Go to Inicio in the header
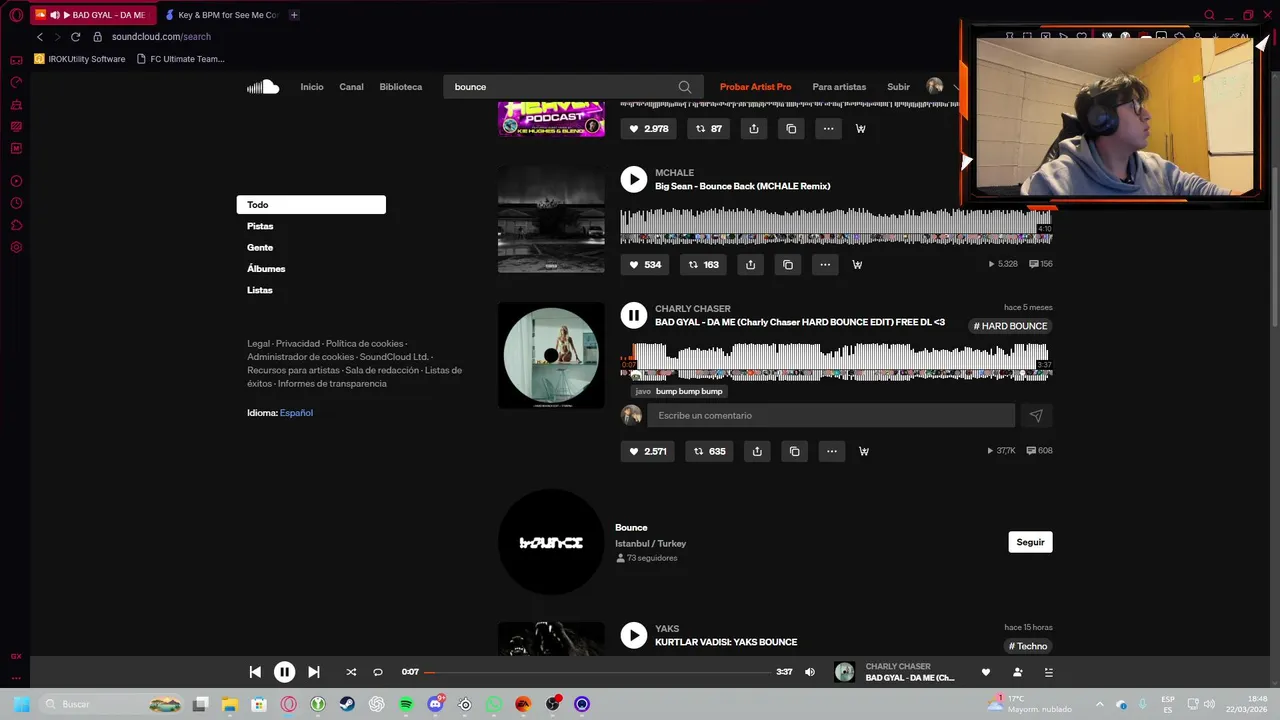 click(312, 87)
